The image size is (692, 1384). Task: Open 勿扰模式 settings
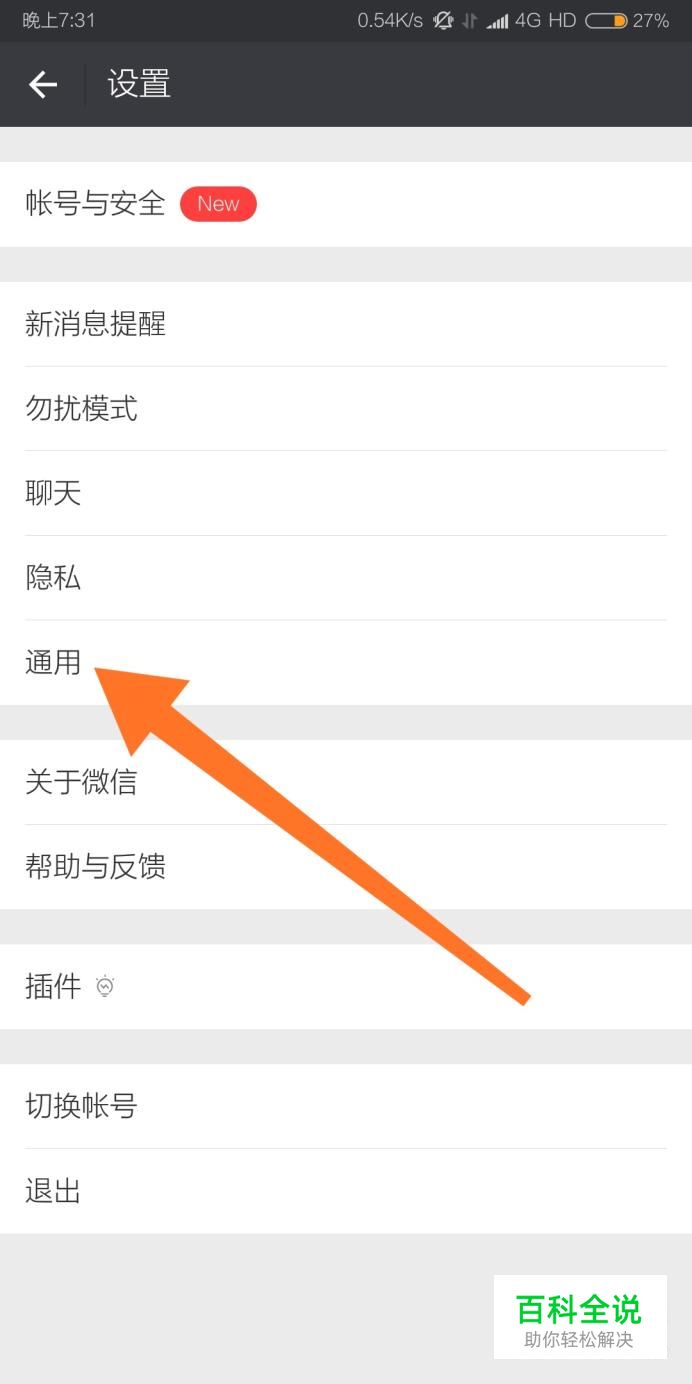pos(346,408)
